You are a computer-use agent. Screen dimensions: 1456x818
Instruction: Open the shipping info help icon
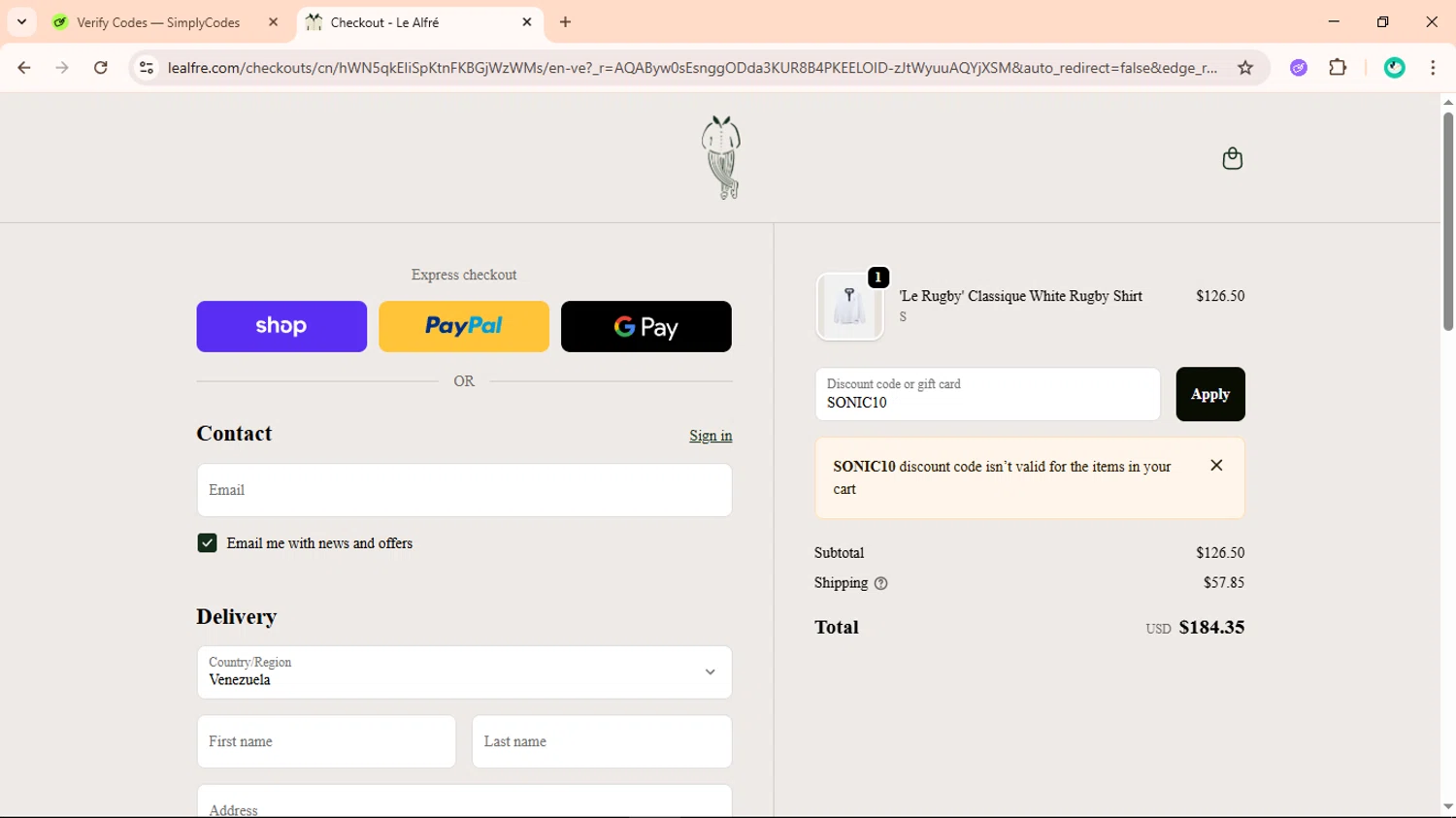point(880,583)
